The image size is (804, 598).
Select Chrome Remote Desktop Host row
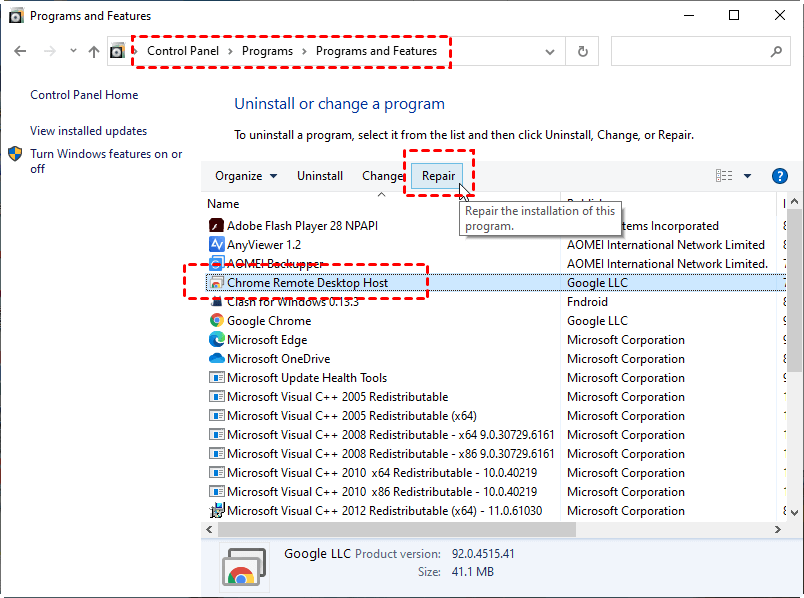496,283
